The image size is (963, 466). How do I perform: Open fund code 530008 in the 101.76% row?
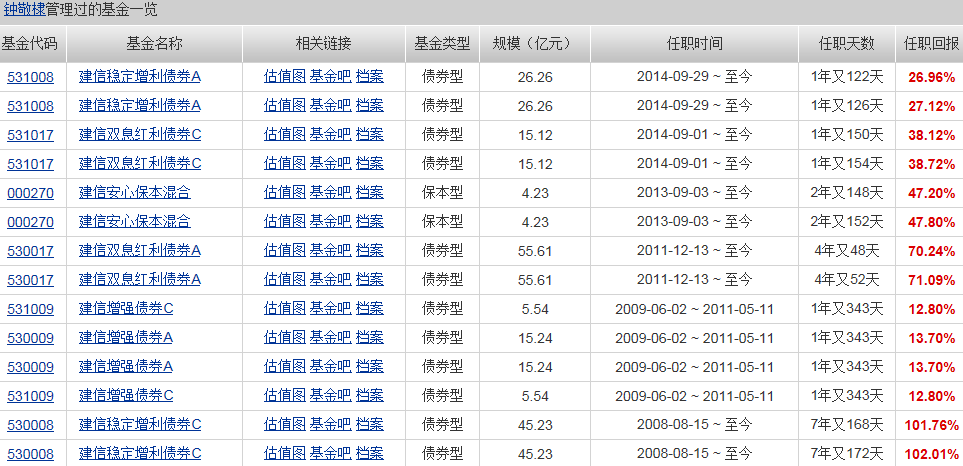30,425
